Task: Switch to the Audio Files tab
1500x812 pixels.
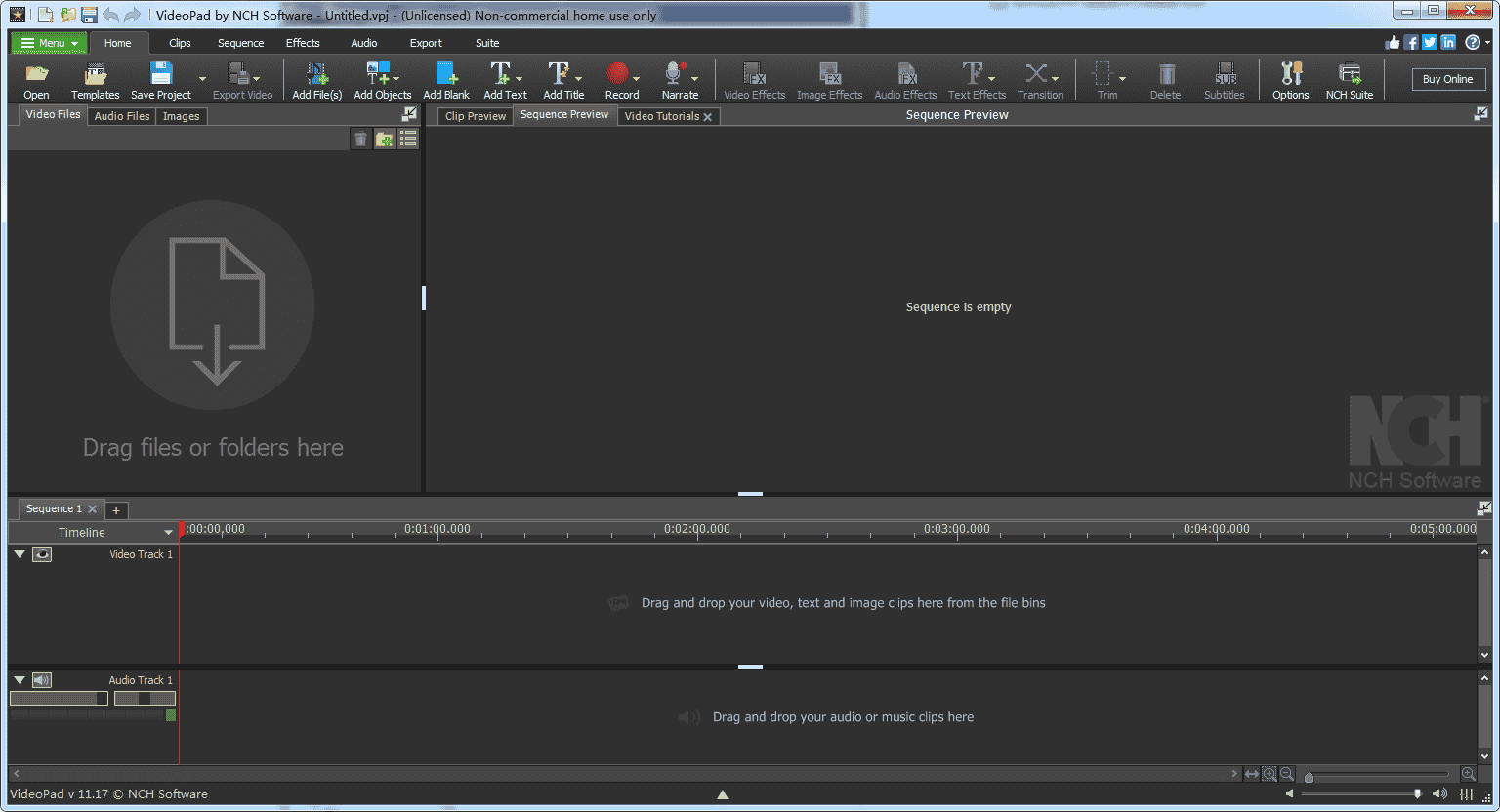Action: tap(121, 115)
